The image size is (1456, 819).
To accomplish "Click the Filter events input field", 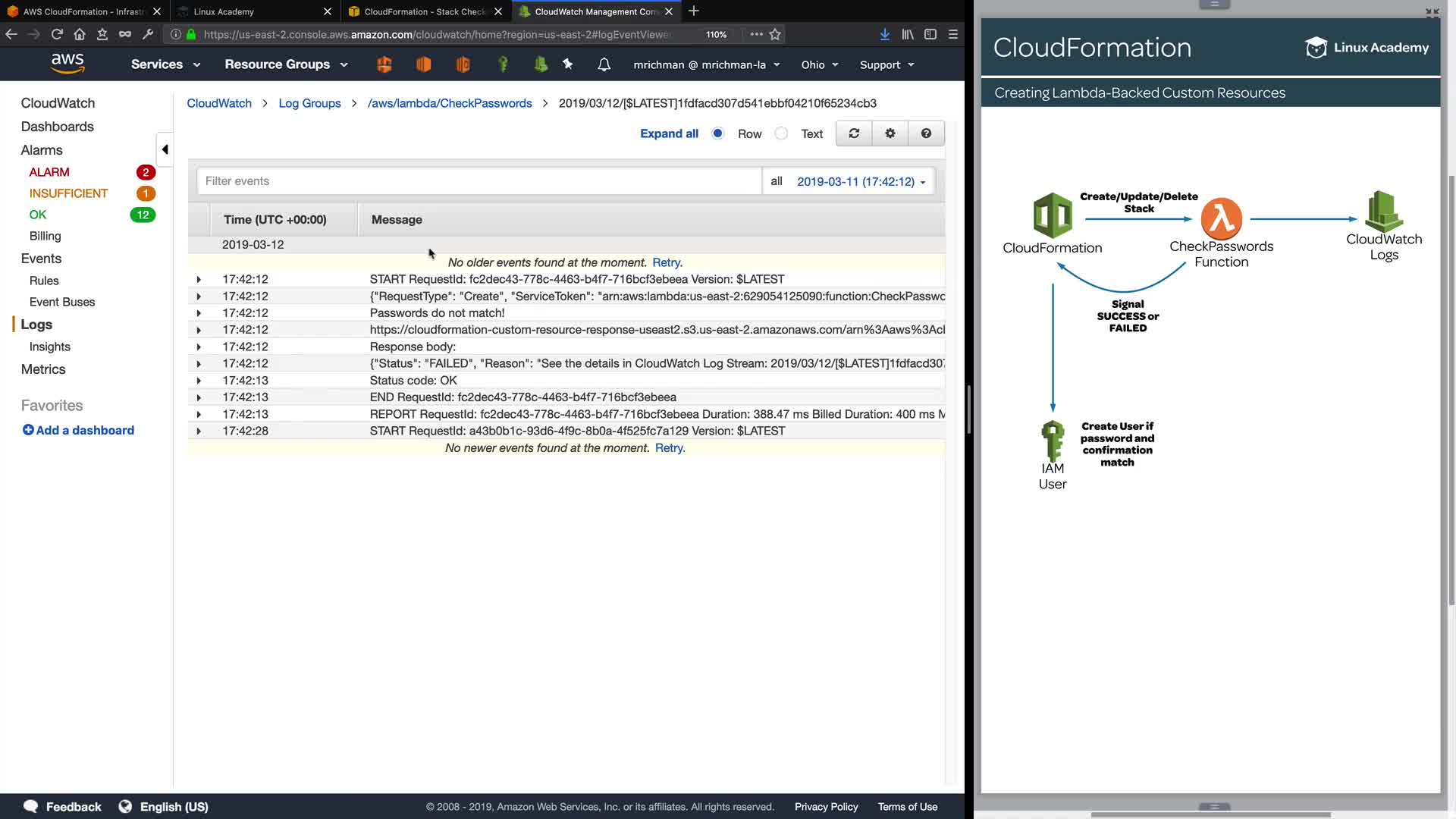I will [478, 181].
